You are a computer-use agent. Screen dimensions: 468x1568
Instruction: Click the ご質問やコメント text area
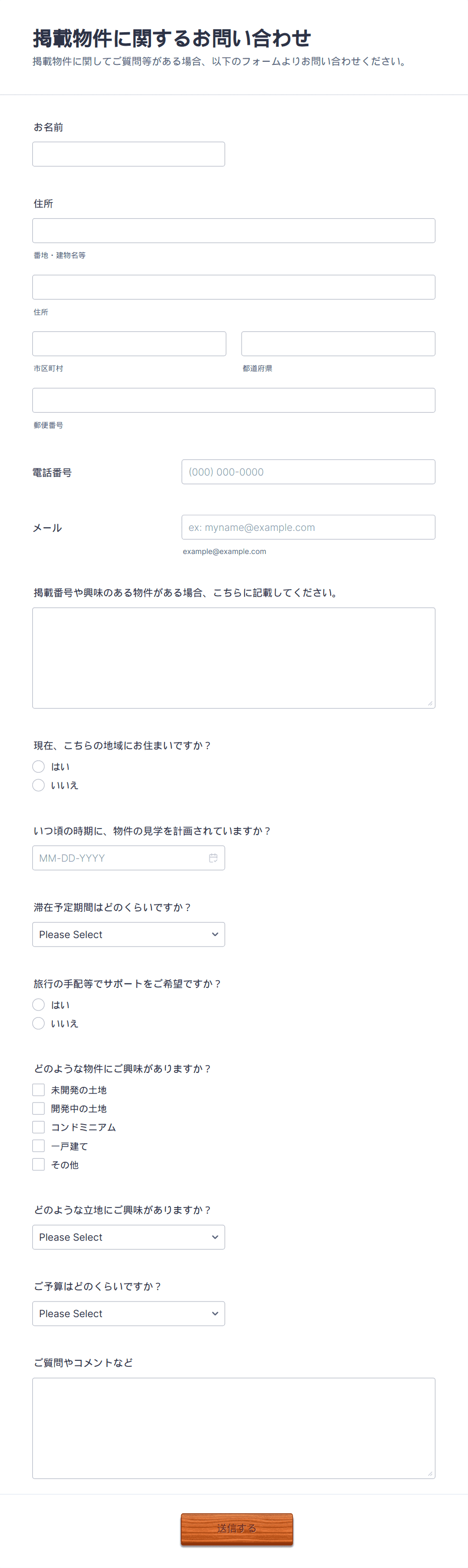234,1428
